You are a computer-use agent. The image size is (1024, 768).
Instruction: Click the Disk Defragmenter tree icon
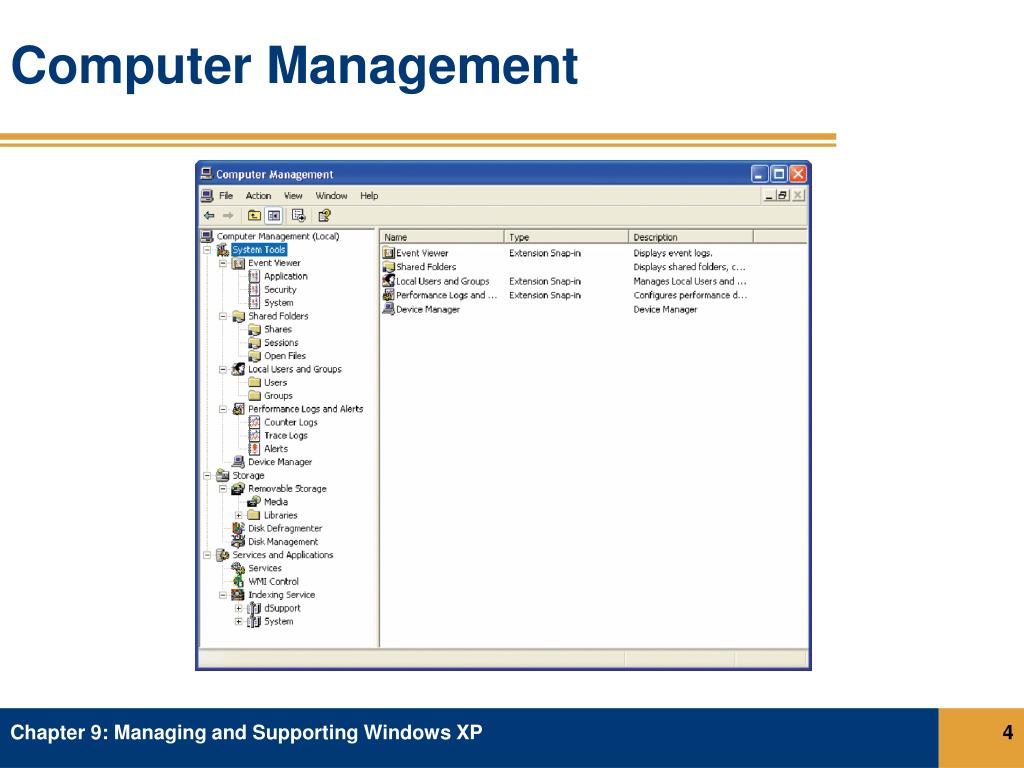coord(238,528)
